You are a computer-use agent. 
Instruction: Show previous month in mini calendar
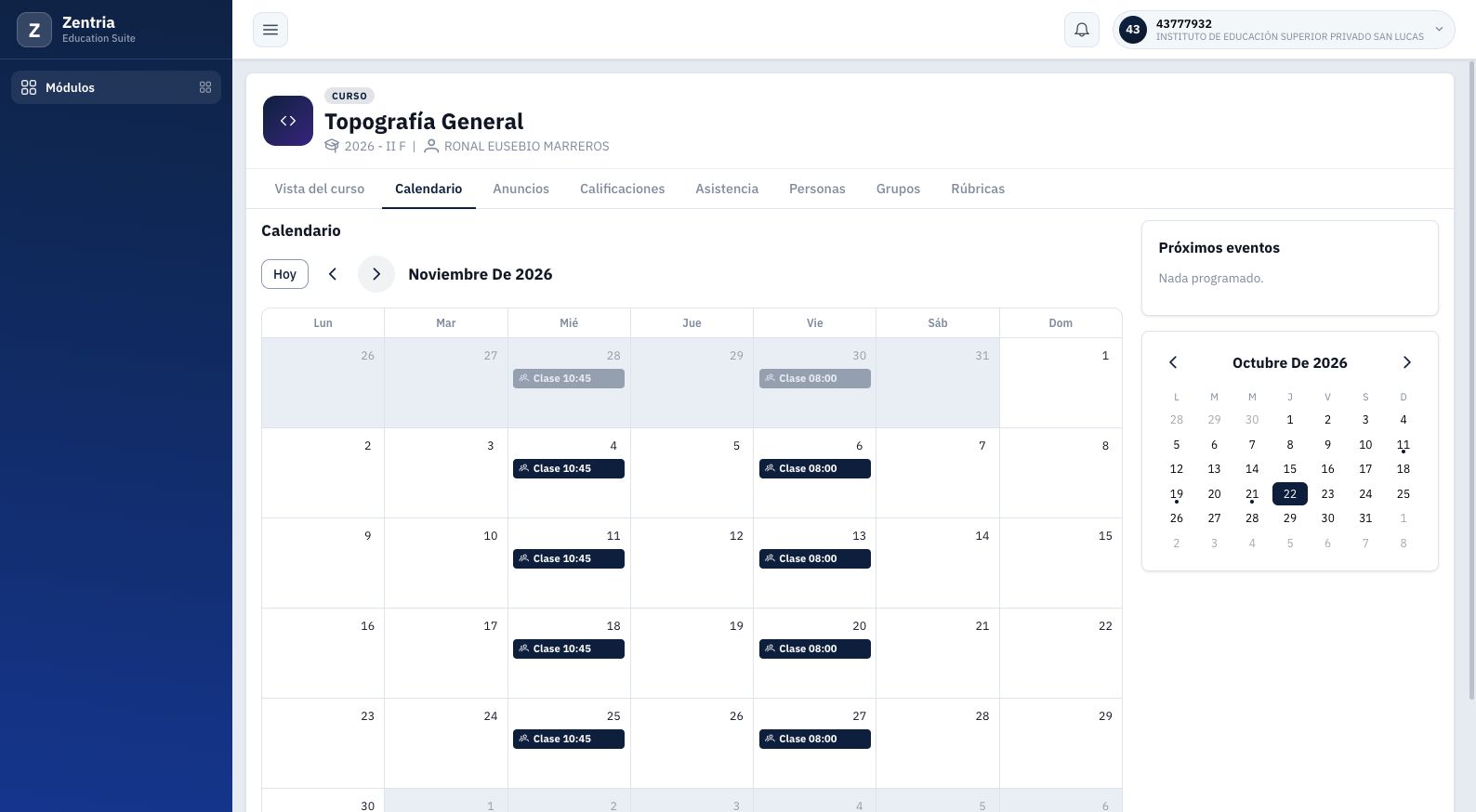(x=1173, y=362)
